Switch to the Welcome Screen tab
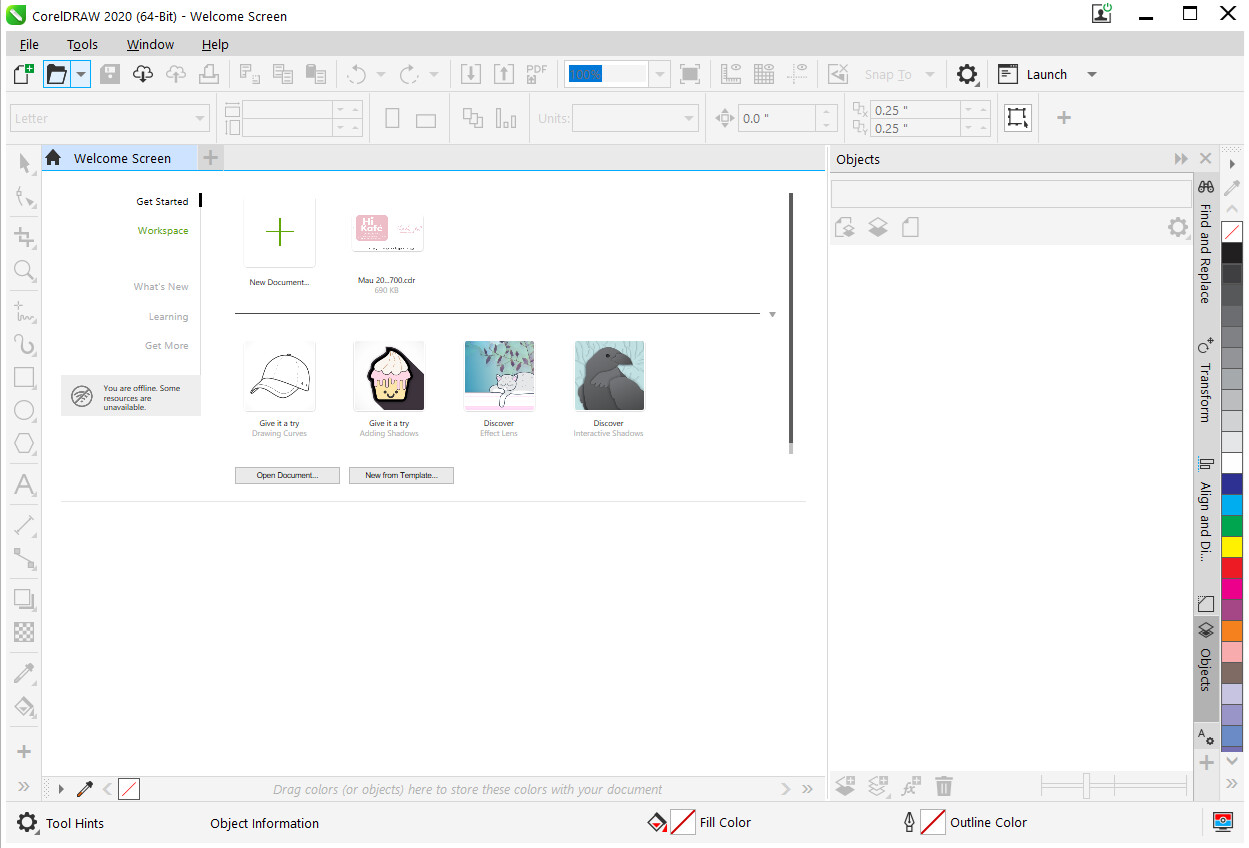1249x848 pixels. [120, 157]
